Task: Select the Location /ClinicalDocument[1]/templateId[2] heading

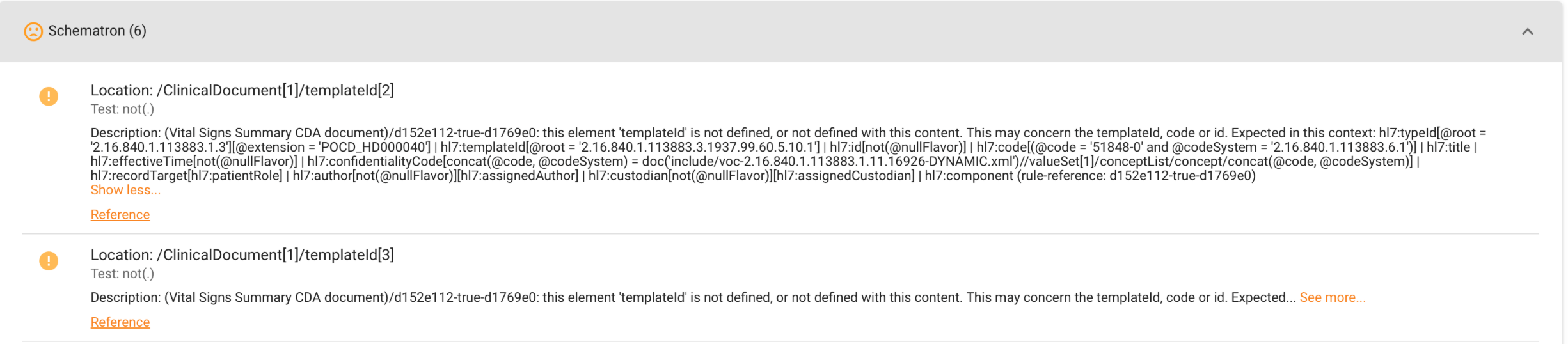Action: click(x=242, y=90)
